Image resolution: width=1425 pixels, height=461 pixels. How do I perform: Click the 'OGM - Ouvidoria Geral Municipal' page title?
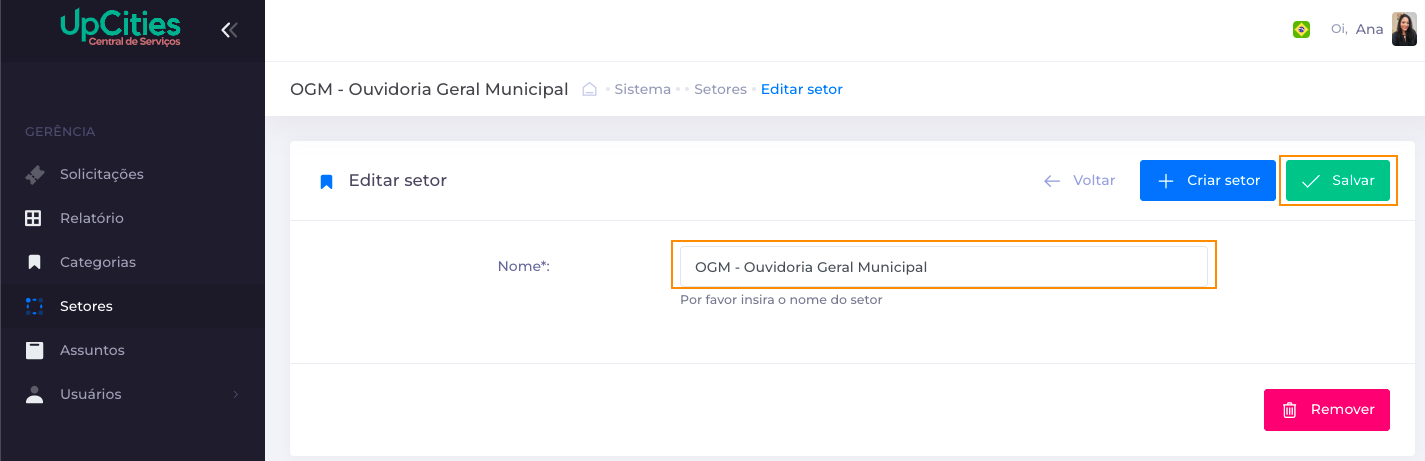pos(429,89)
